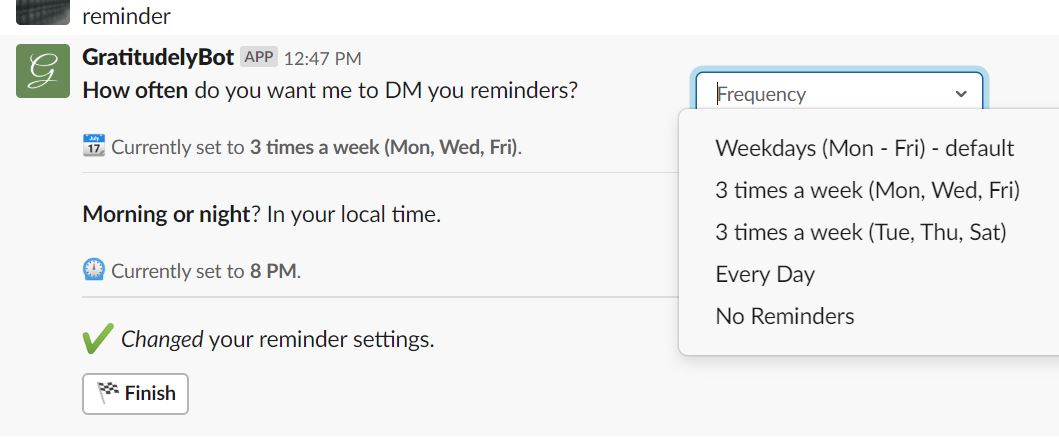This screenshot has width=1059, height=437.
Task: Click the clock emoji next to 8 PM
Action: coord(94,270)
